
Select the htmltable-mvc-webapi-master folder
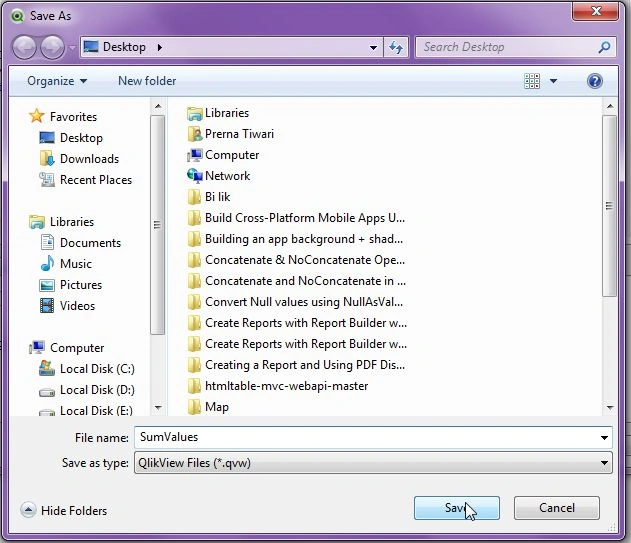pyautogui.click(x=278, y=386)
